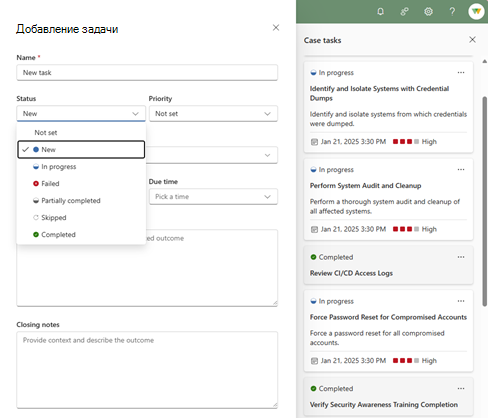This screenshot has height=418, width=488.
Task: Open the help question mark icon
Action: point(452,12)
